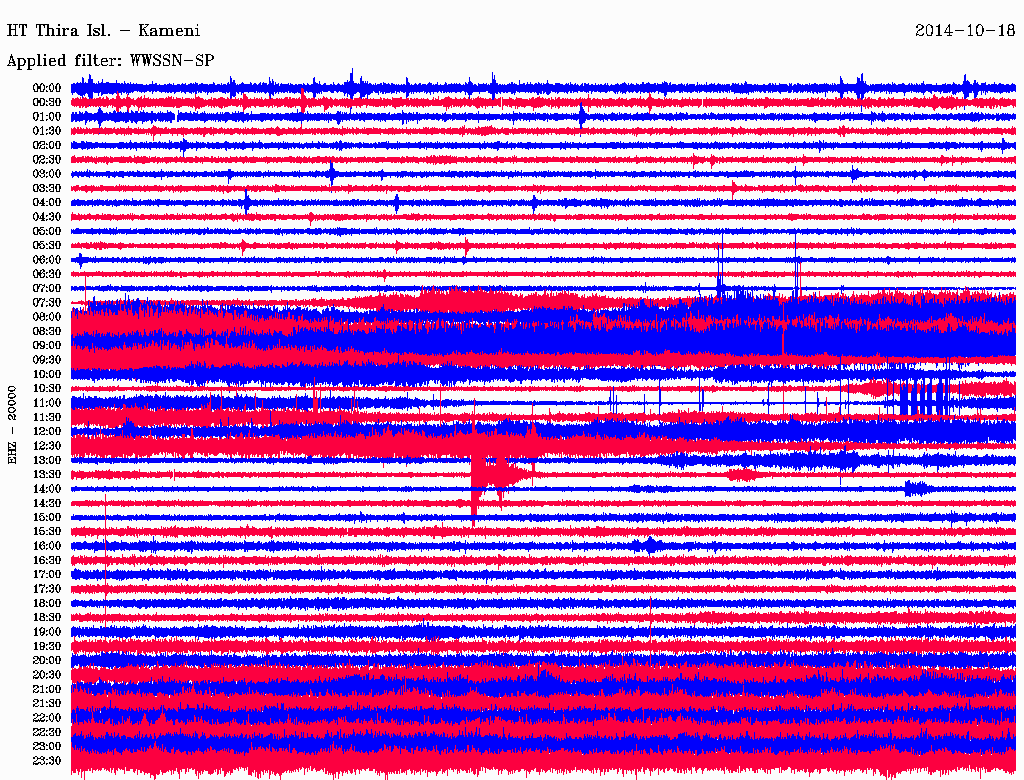
Task: Select the 08:30 time label
Action: coord(47,332)
